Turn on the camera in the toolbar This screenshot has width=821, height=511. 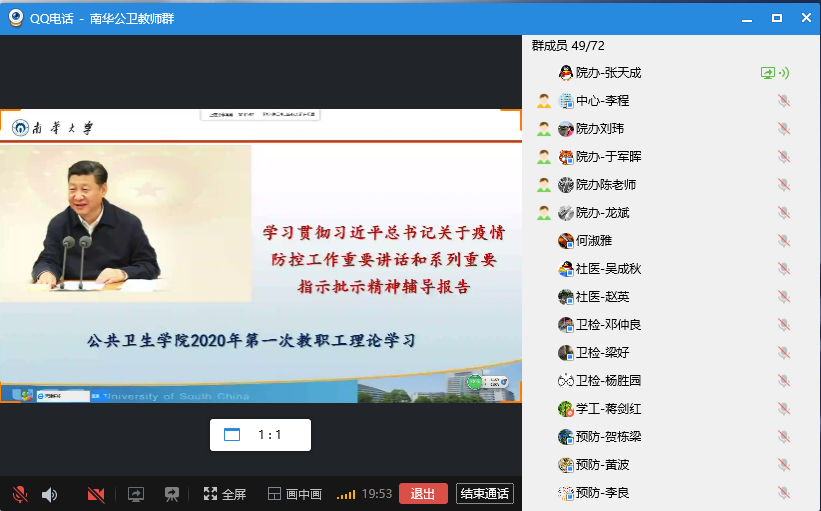96,494
